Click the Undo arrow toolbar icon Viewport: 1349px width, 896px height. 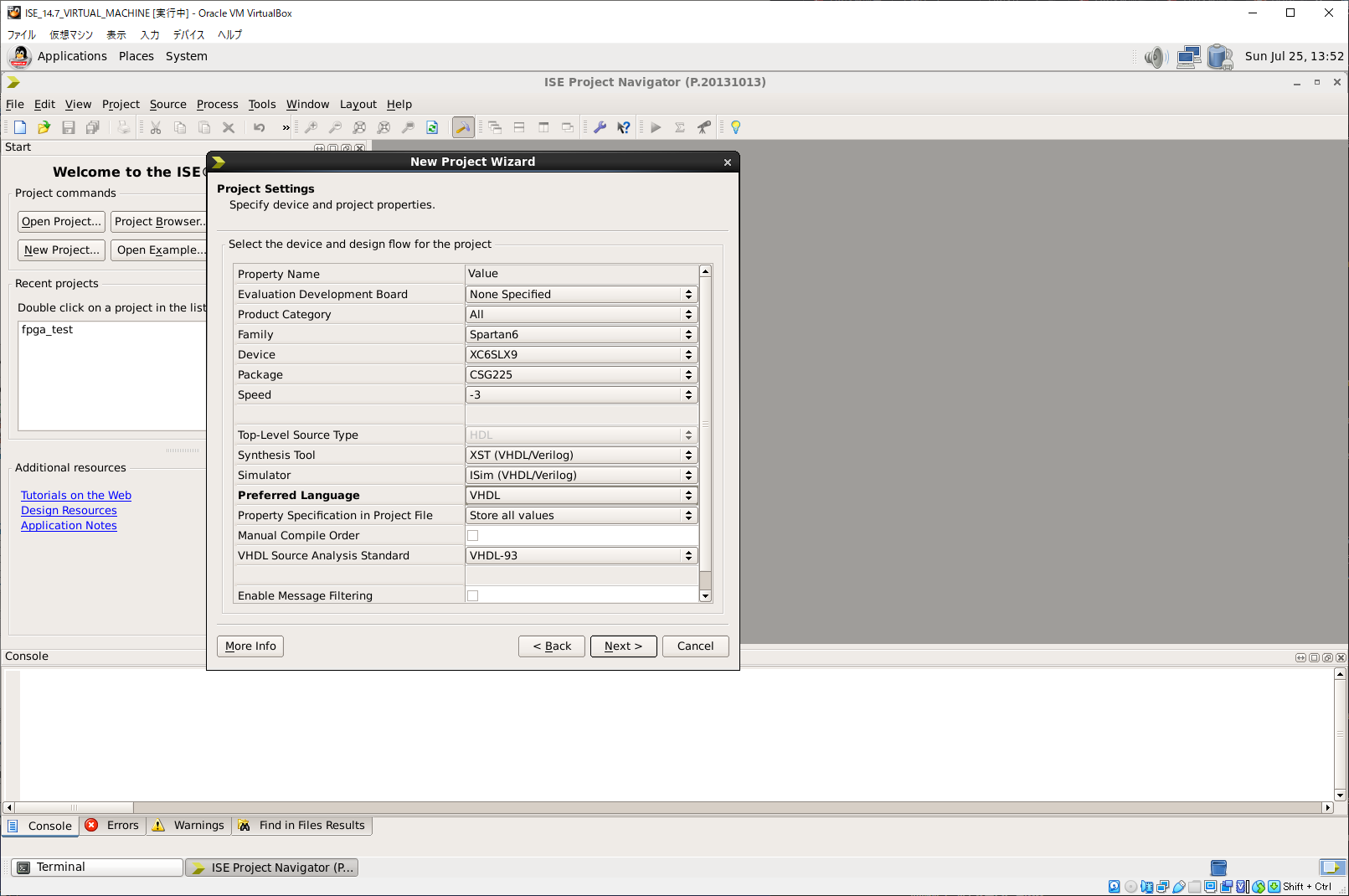(260, 127)
